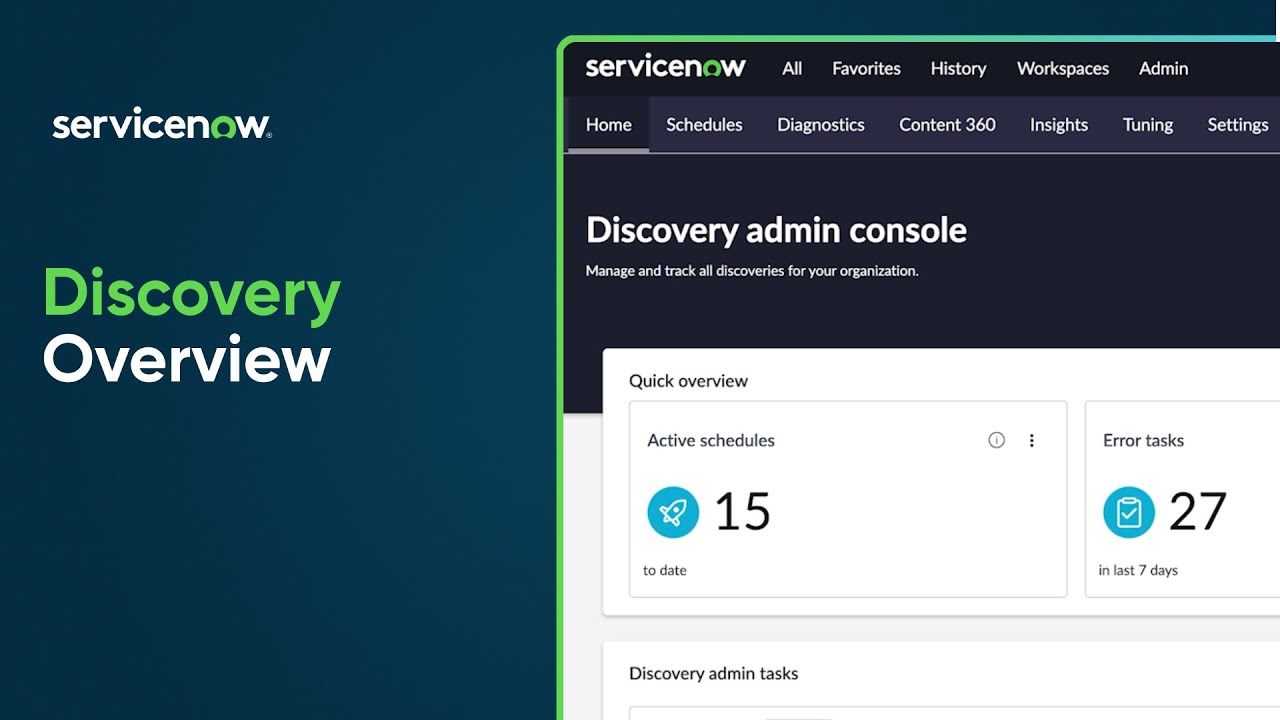Open the Favorites menu

tap(865, 68)
